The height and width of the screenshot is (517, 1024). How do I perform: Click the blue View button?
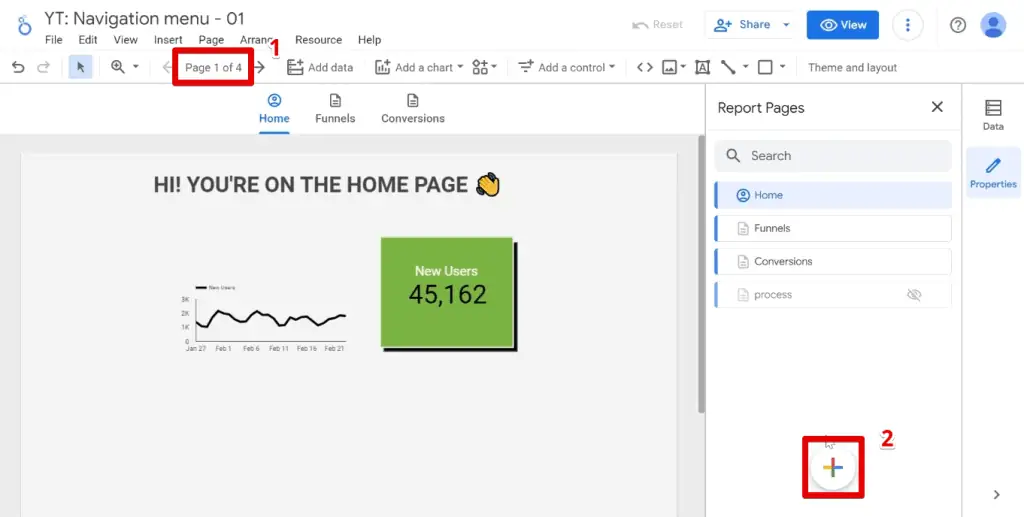pos(842,25)
